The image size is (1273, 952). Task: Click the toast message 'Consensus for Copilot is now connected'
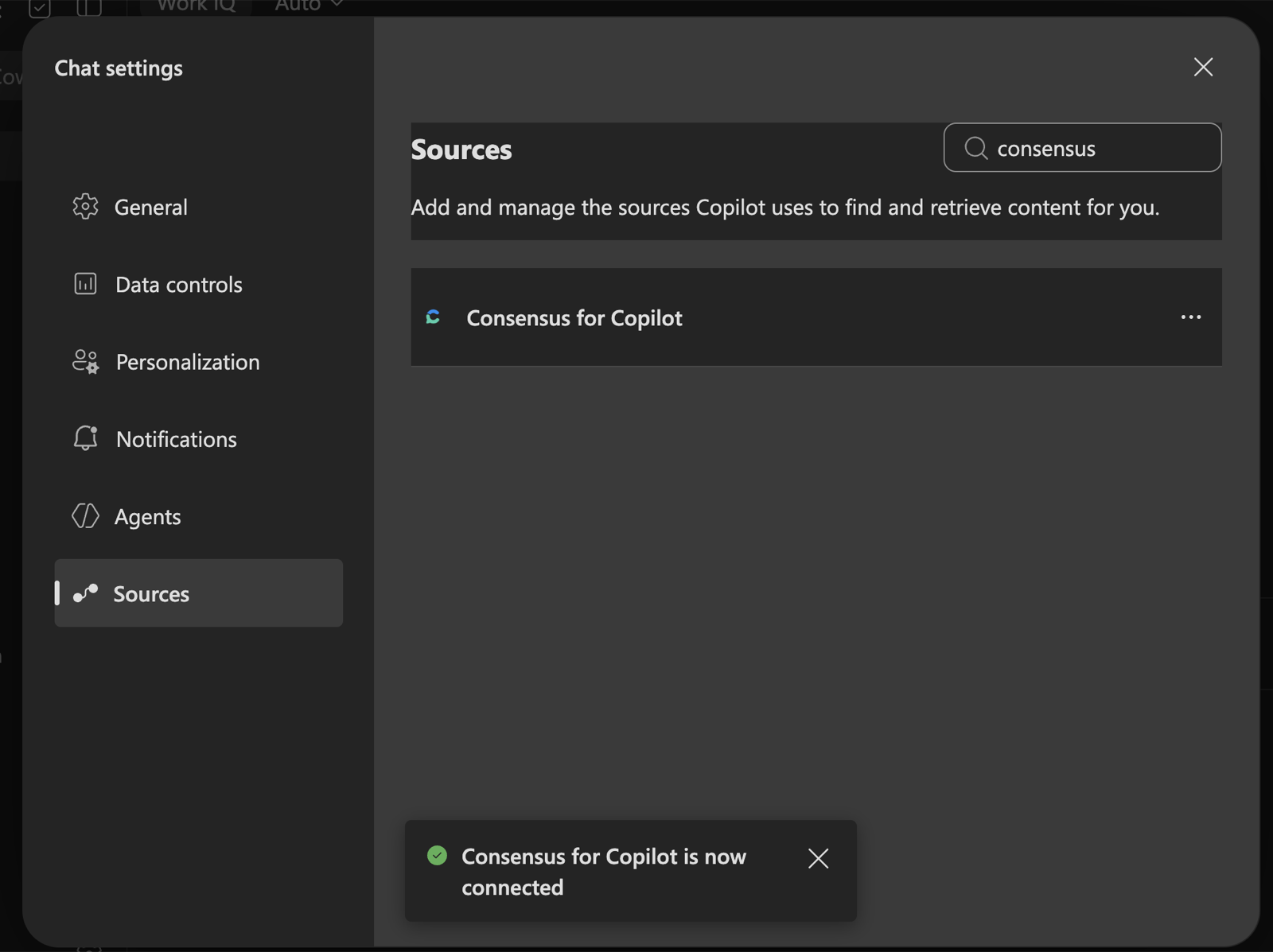(x=604, y=872)
